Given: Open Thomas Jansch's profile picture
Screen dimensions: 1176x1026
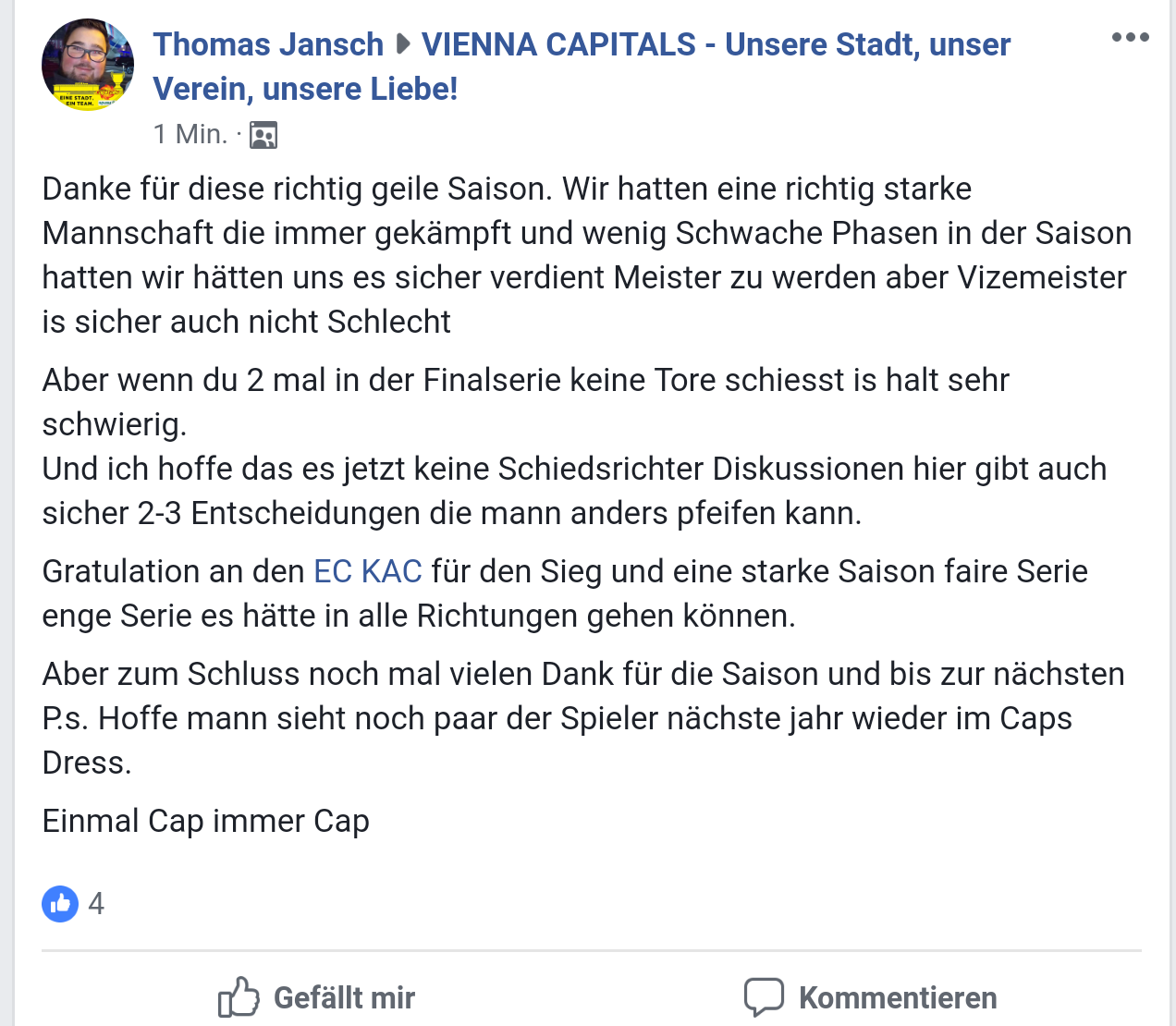Looking at the screenshot, I should coord(88,65).
